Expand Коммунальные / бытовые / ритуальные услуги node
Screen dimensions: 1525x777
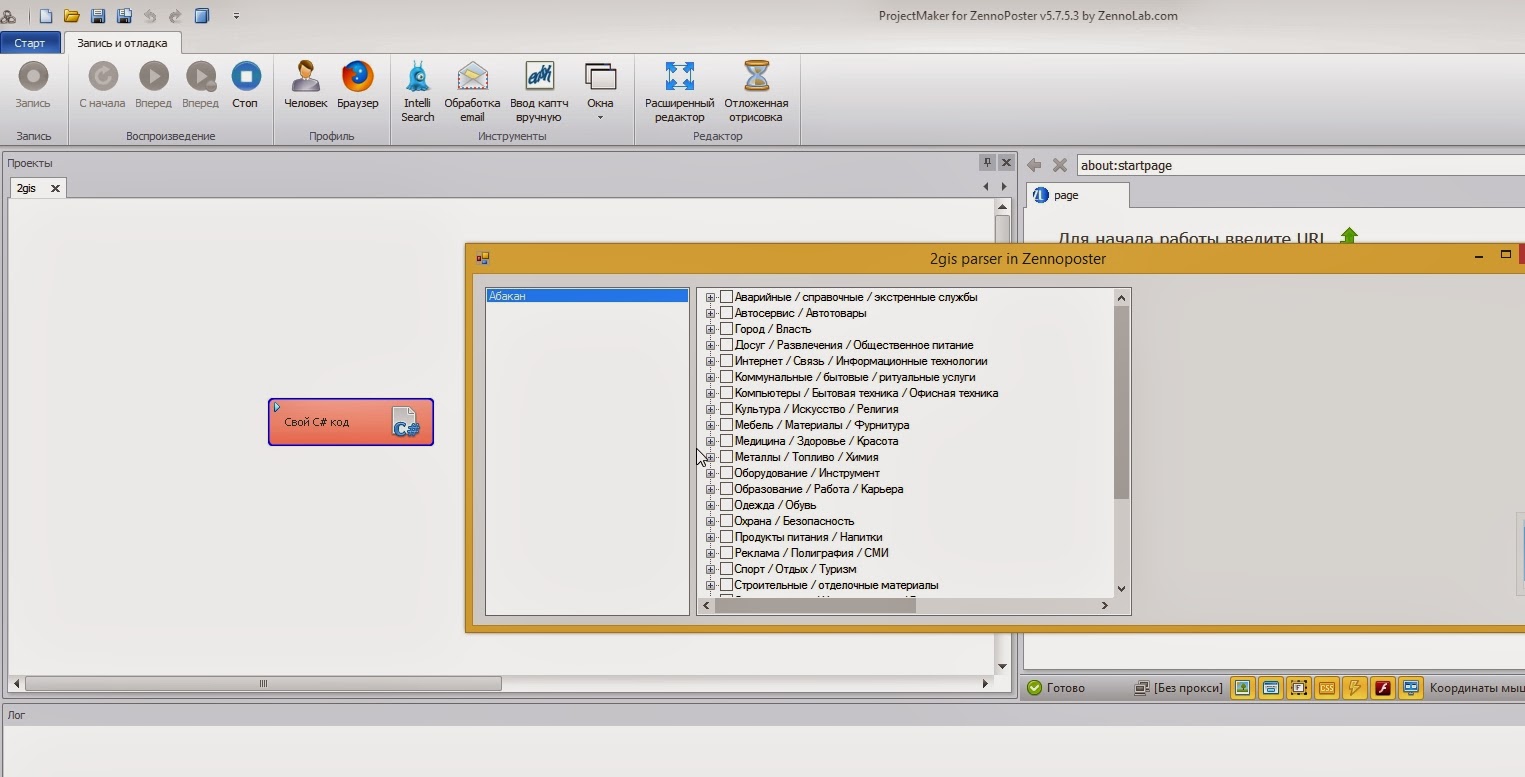point(711,377)
